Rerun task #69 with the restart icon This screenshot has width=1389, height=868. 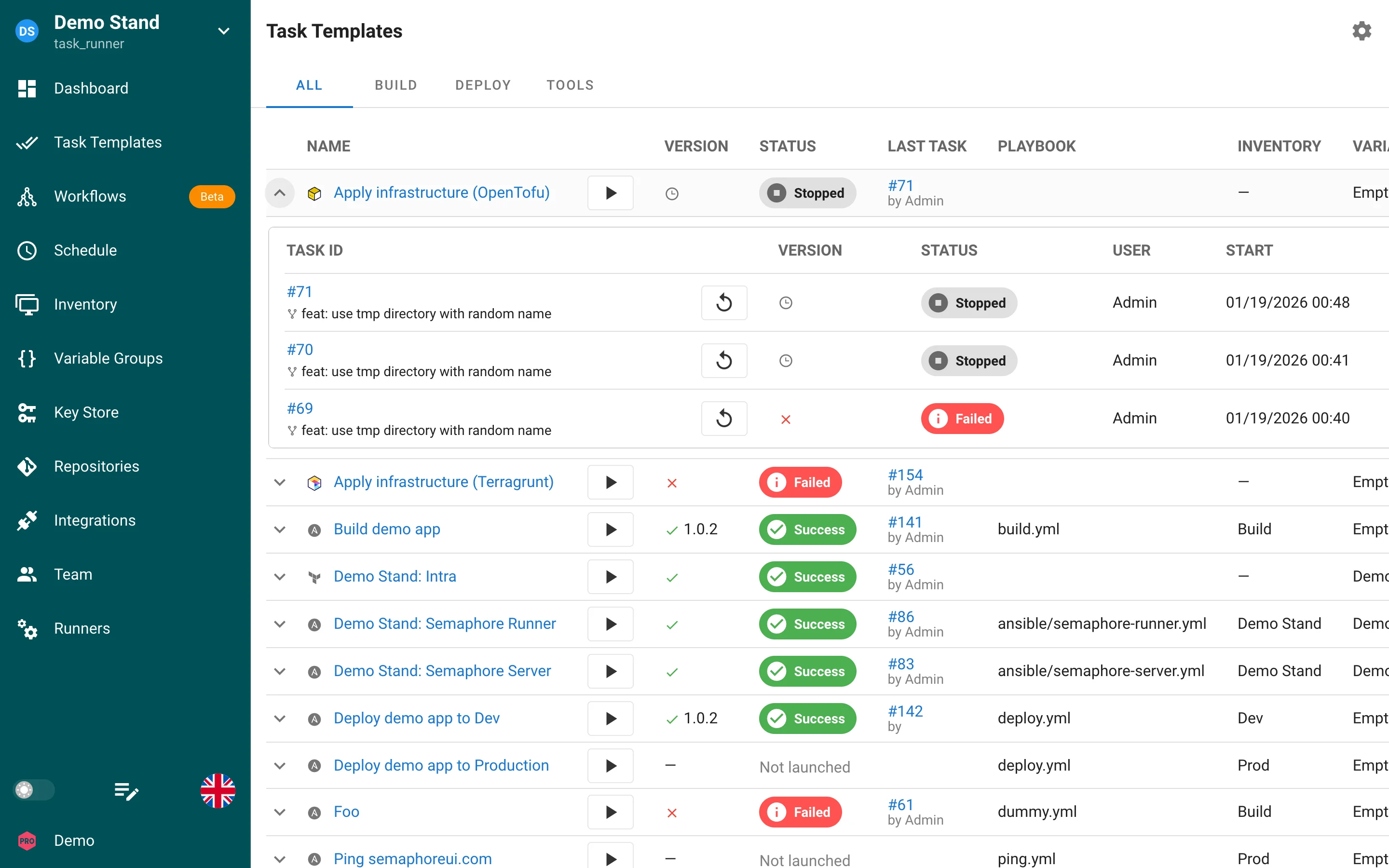724,419
